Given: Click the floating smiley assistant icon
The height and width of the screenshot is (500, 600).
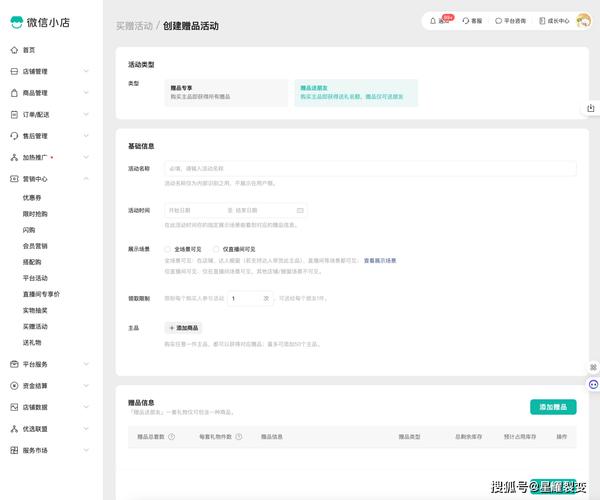Looking at the screenshot, I should point(593,384).
